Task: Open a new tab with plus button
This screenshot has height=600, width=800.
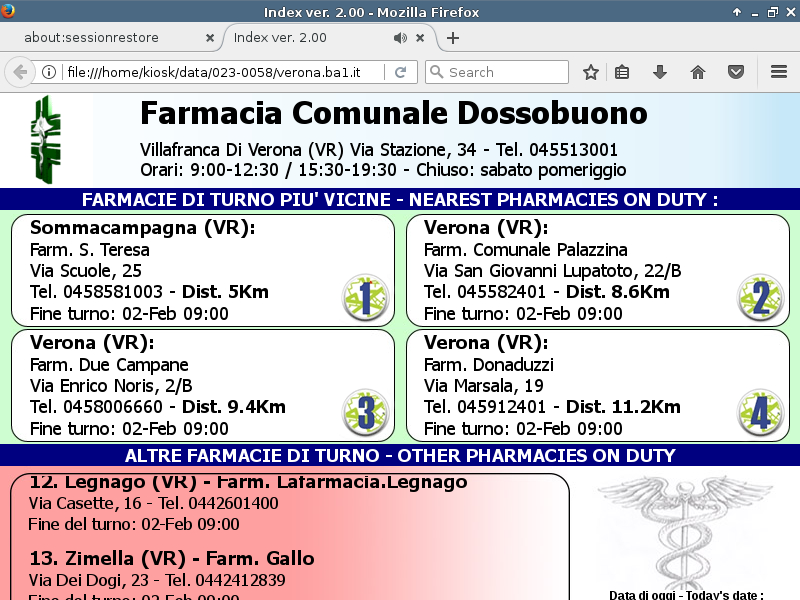Action: [453, 38]
